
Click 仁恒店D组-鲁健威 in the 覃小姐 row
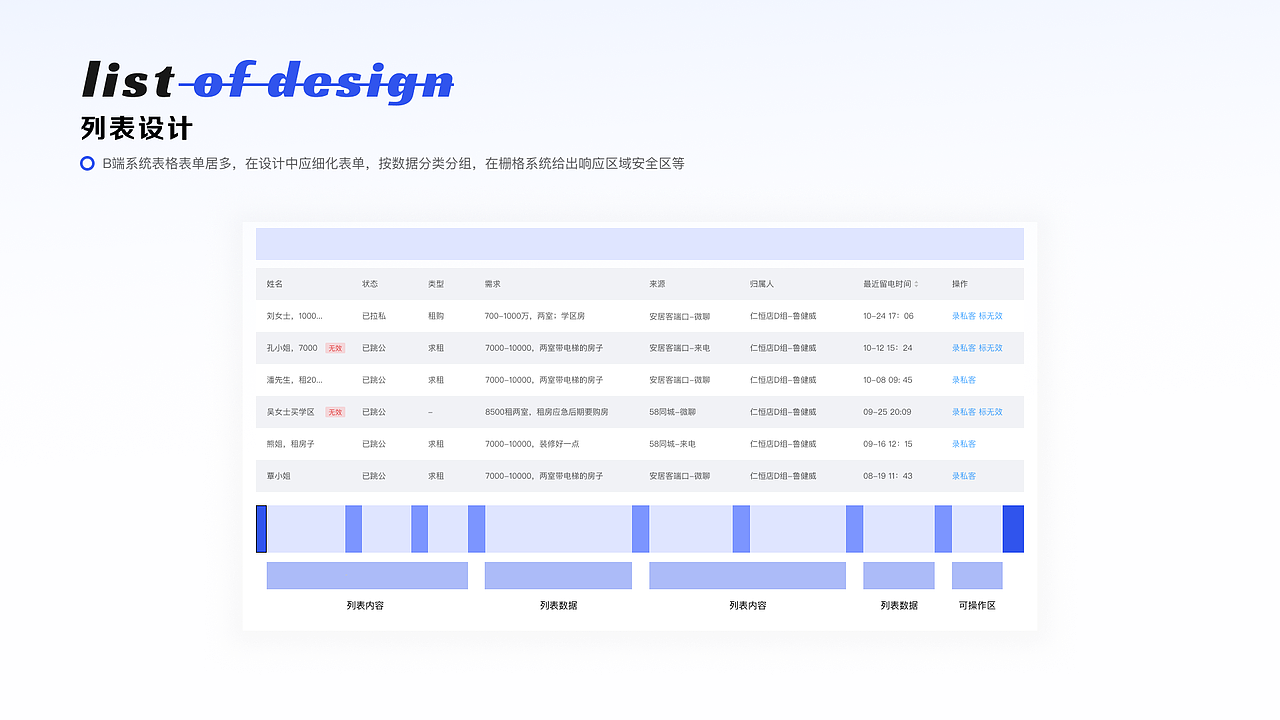783,476
